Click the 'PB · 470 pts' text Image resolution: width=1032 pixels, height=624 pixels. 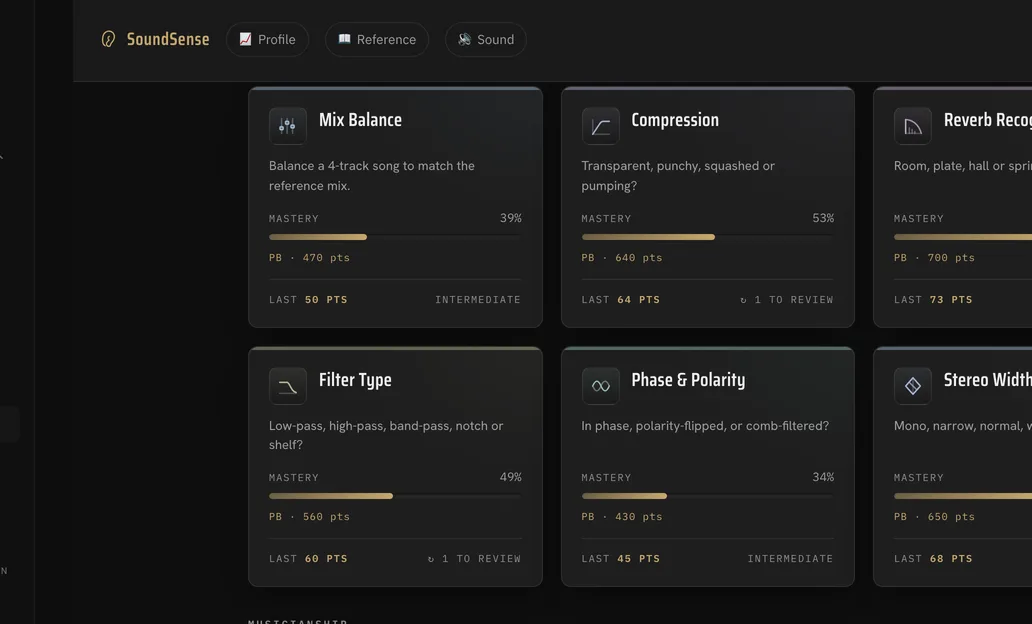tap(309, 257)
